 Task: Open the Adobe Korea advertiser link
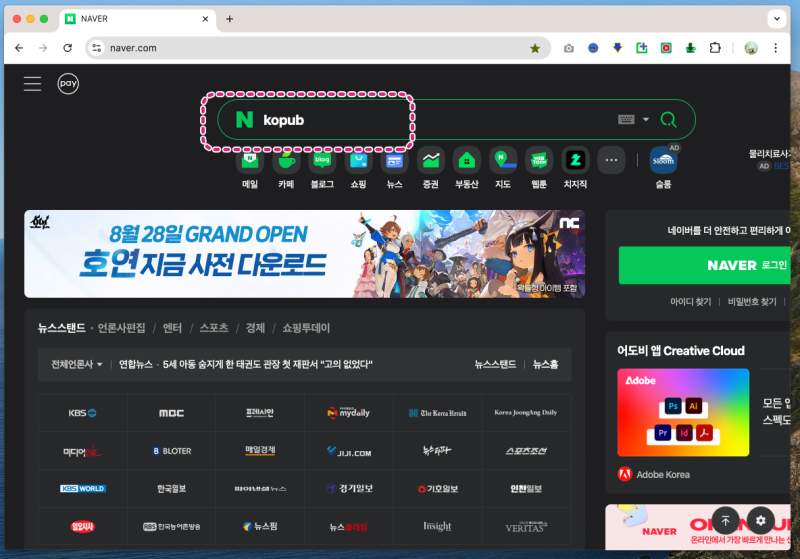(654, 474)
